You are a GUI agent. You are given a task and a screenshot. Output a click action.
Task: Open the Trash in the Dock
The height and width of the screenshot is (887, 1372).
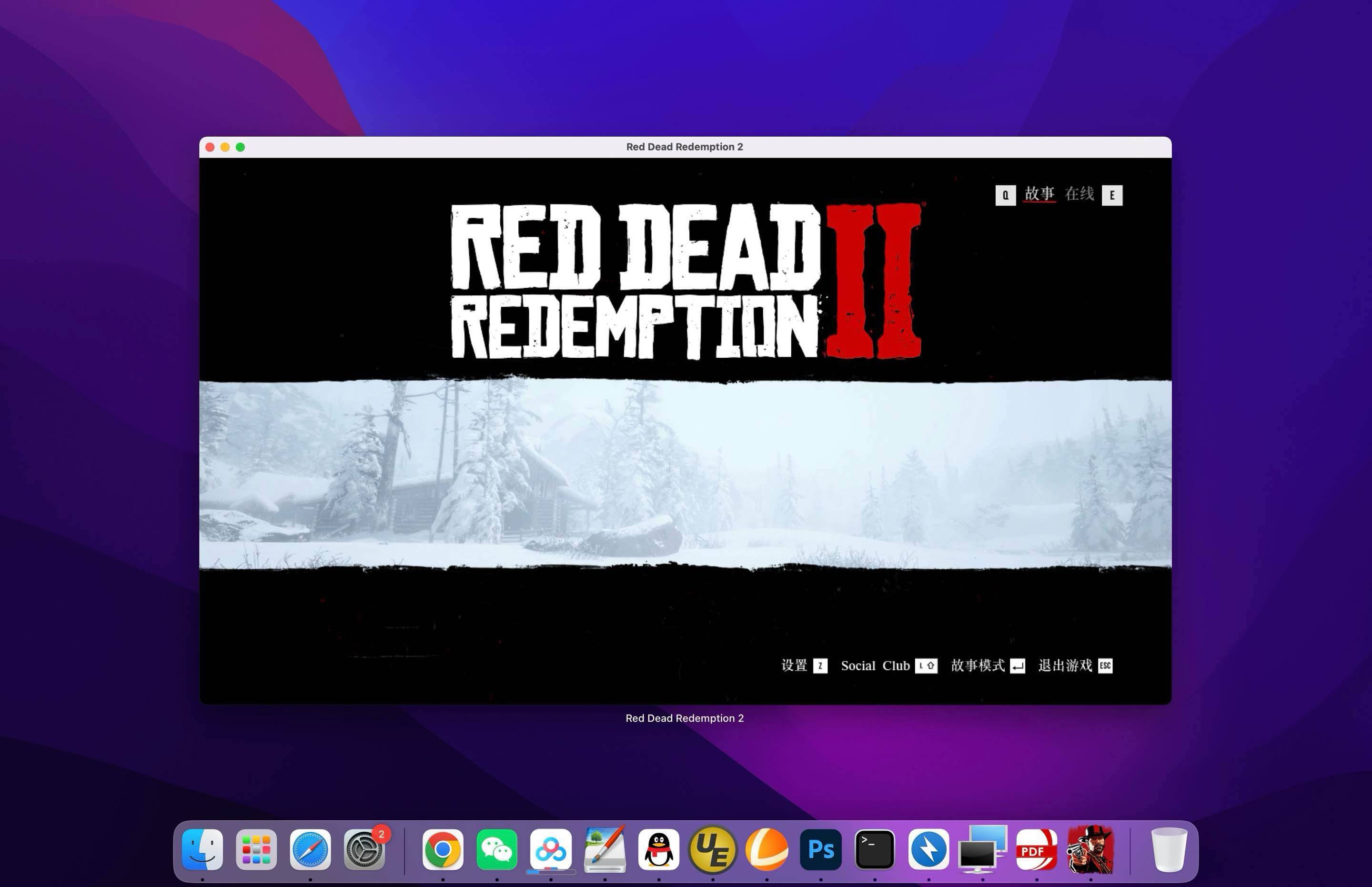tap(1169, 849)
